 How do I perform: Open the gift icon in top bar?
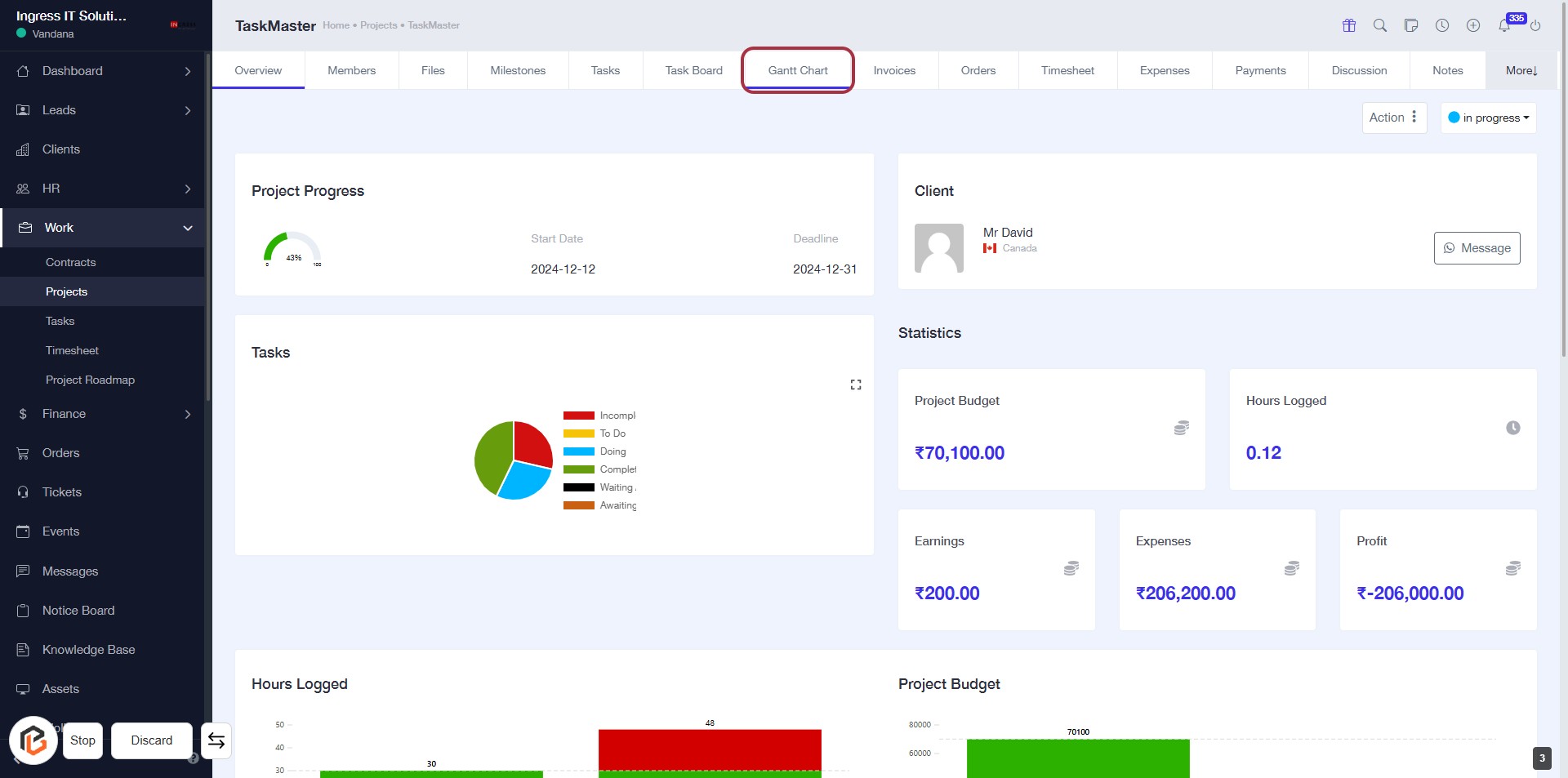click(x=1349, y=25)
